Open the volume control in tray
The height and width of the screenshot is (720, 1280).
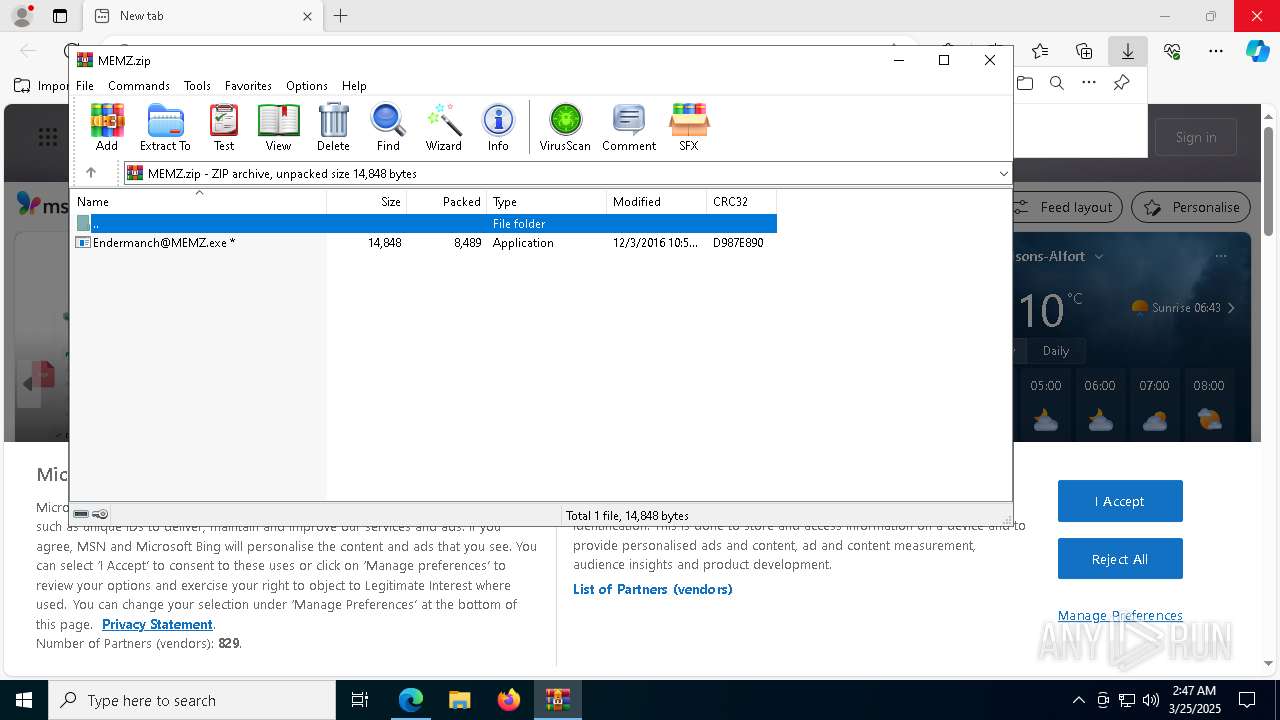tap(1151, 700)
